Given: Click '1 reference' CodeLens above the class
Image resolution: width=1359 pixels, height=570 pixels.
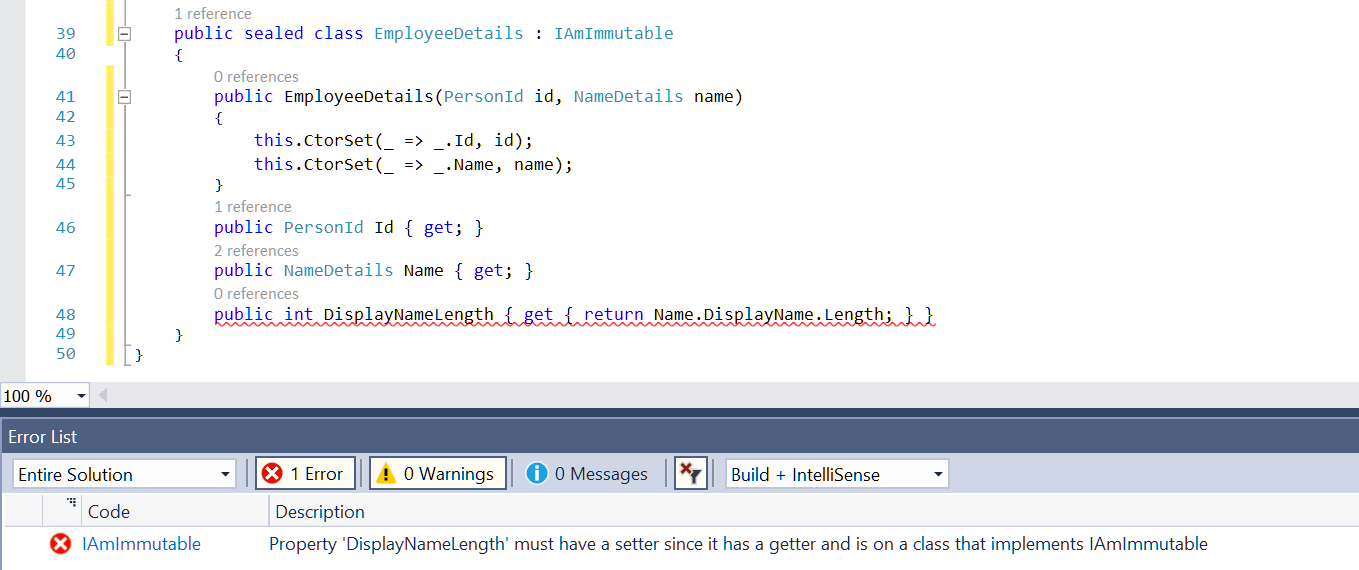Looking at the screenshot, I should [x=213, y=14].
